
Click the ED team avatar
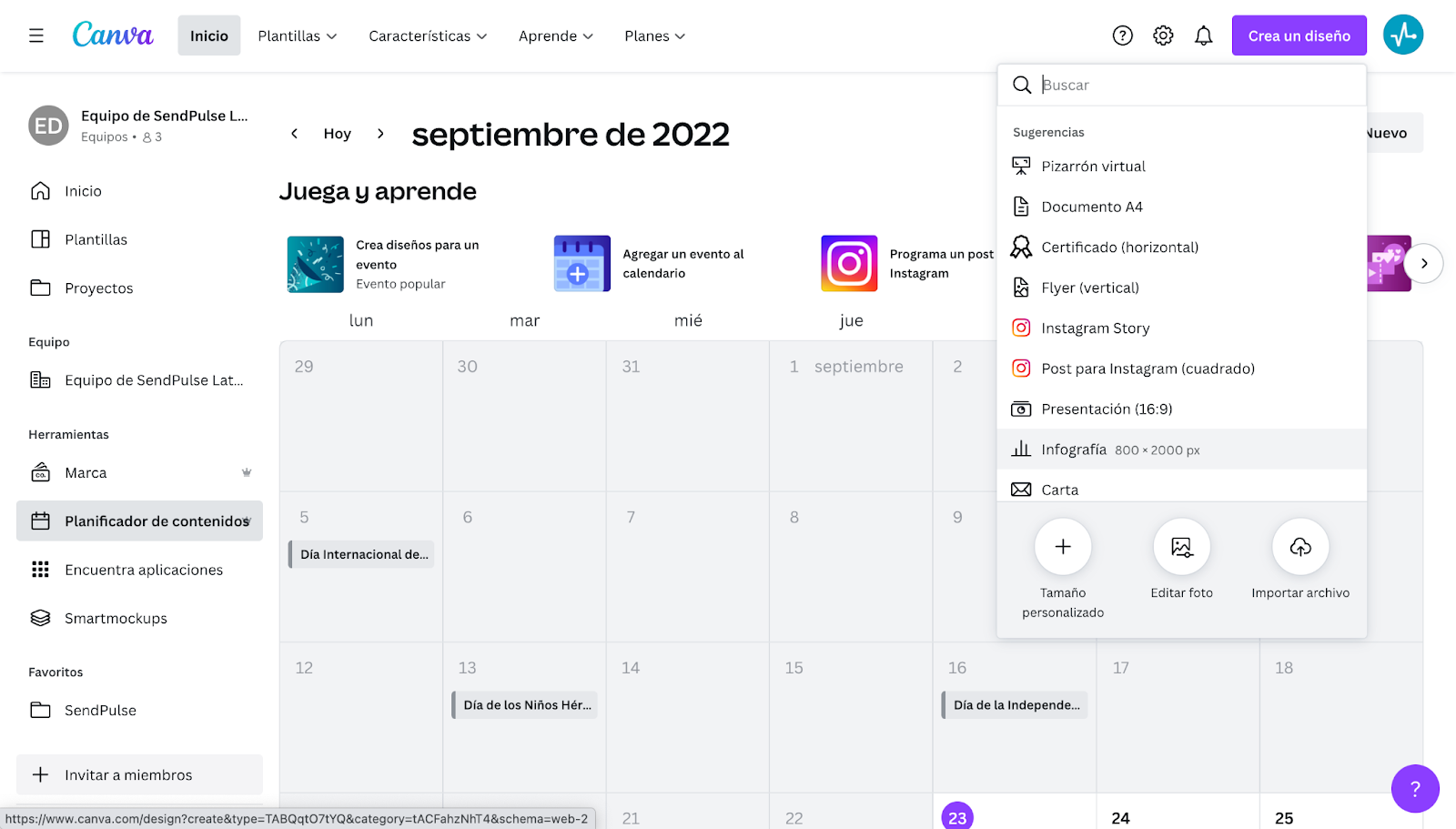(x=48, y=126)
